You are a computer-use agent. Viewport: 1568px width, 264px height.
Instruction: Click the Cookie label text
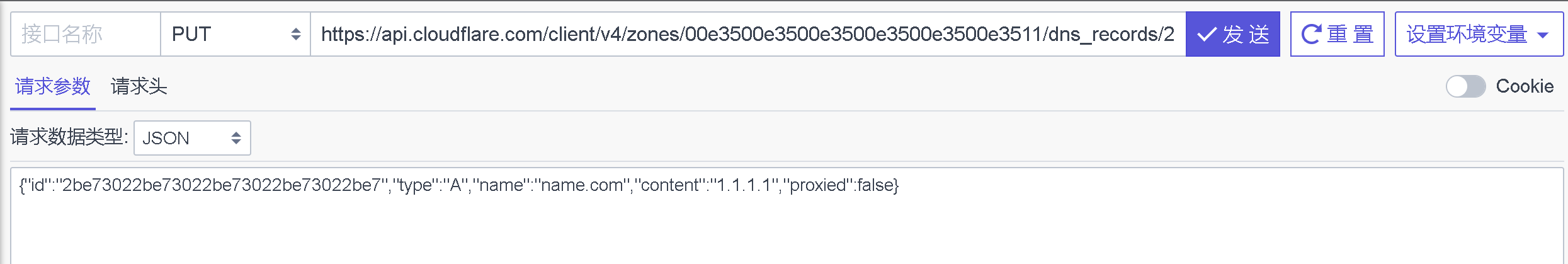(1525, 86)
